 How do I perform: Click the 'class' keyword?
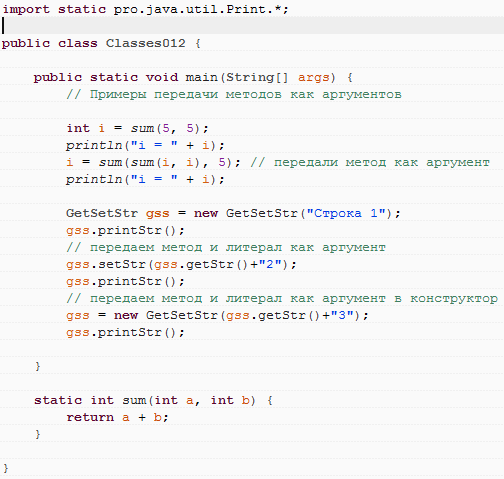click(78, 43)
